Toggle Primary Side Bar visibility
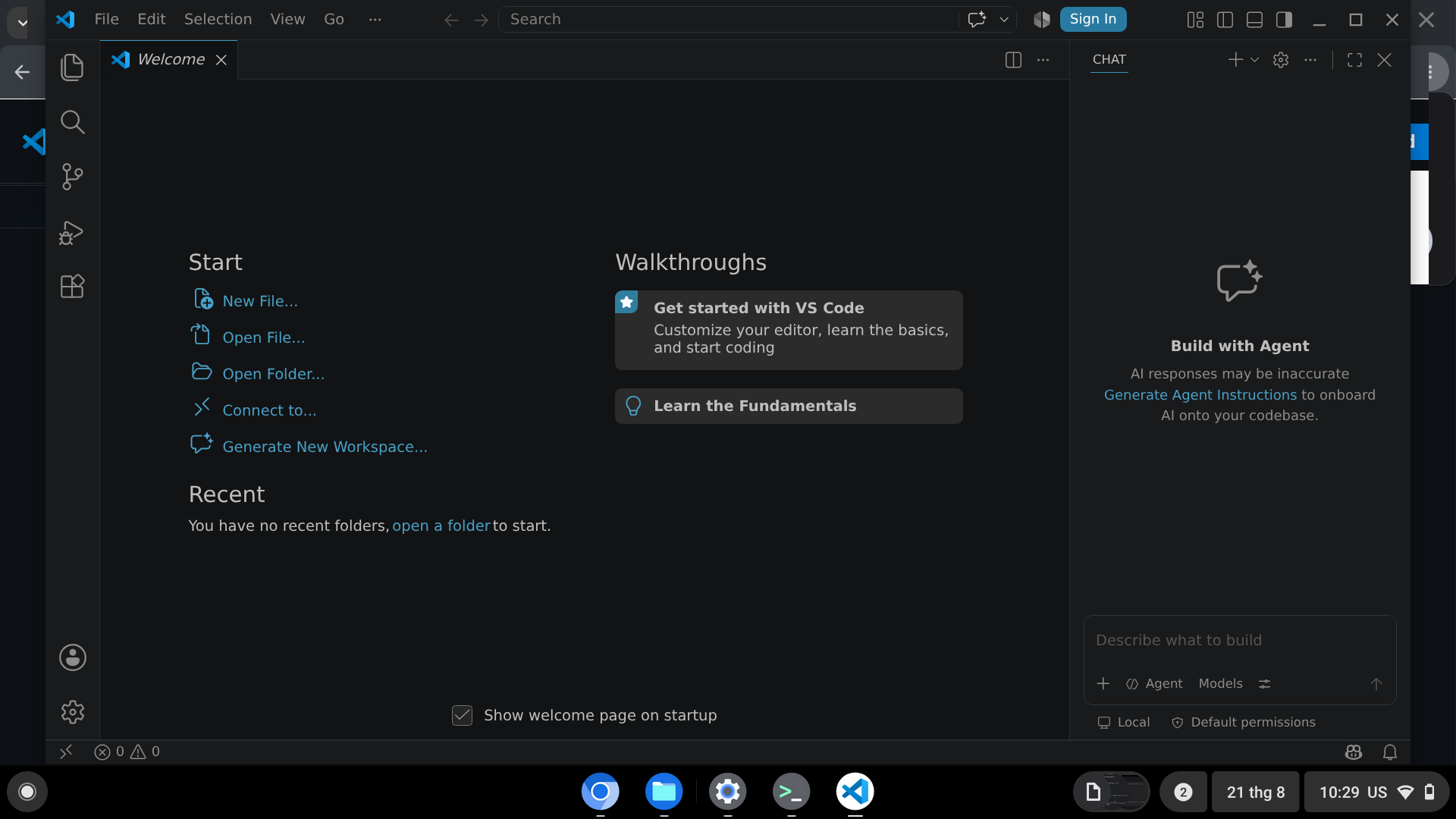 1225,20
